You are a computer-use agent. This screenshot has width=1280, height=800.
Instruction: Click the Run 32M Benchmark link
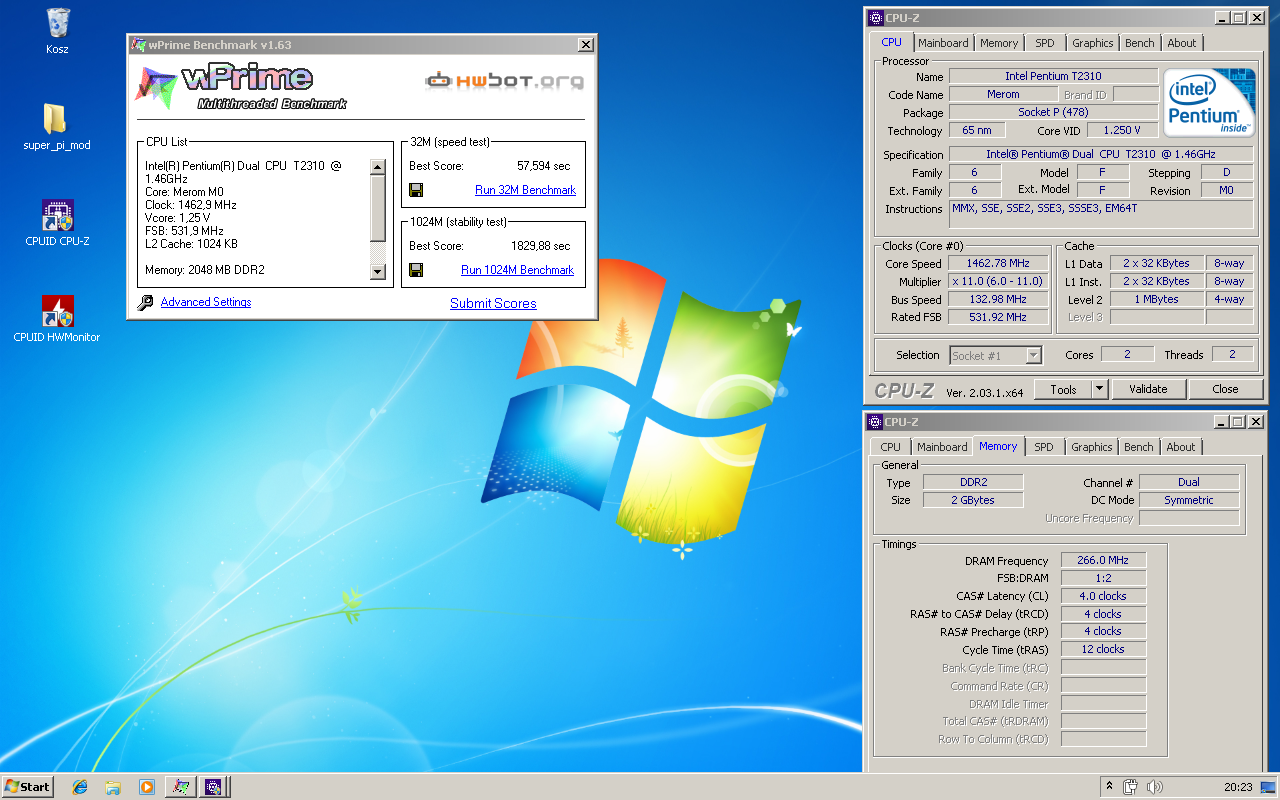point(525,190)
